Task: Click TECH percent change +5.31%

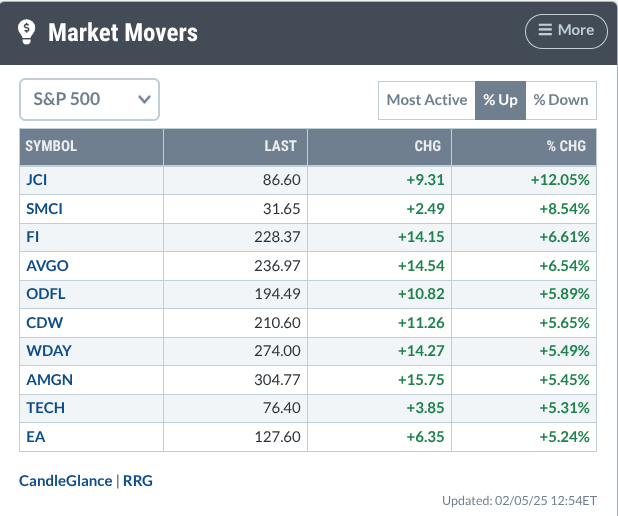Action: click(564, 408)
